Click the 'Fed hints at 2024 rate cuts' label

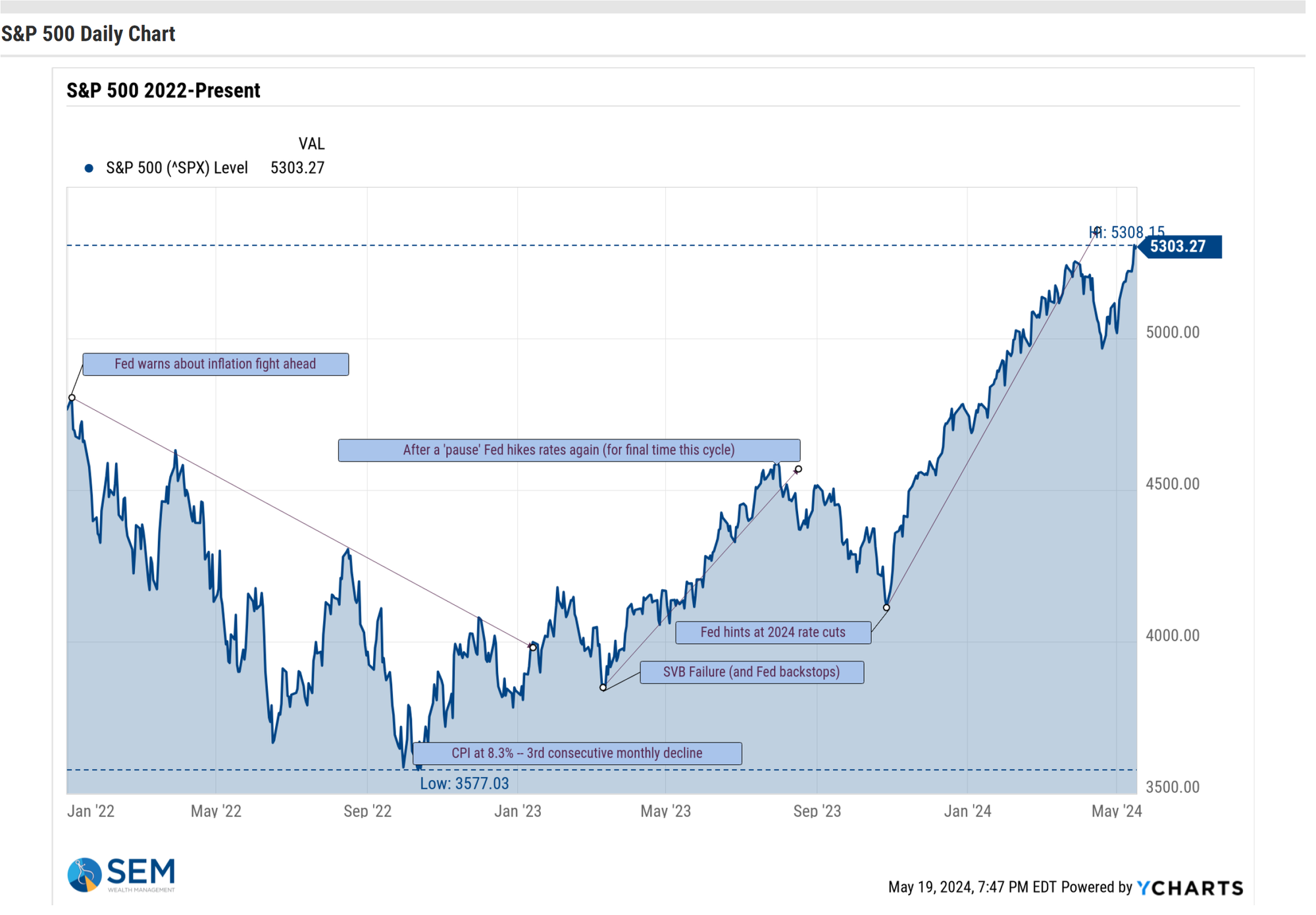[x=773, y=633]
